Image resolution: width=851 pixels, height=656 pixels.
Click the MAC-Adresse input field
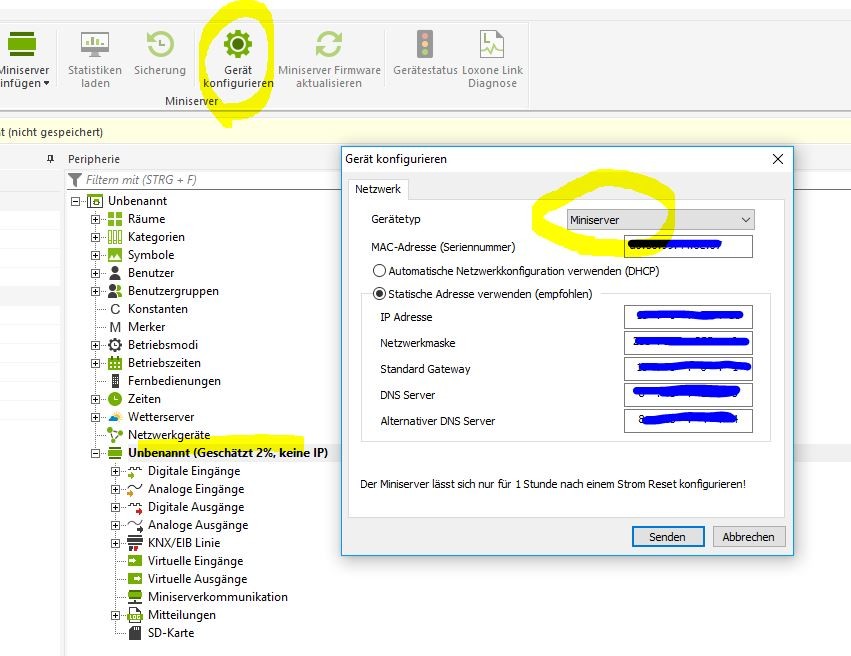688,246
